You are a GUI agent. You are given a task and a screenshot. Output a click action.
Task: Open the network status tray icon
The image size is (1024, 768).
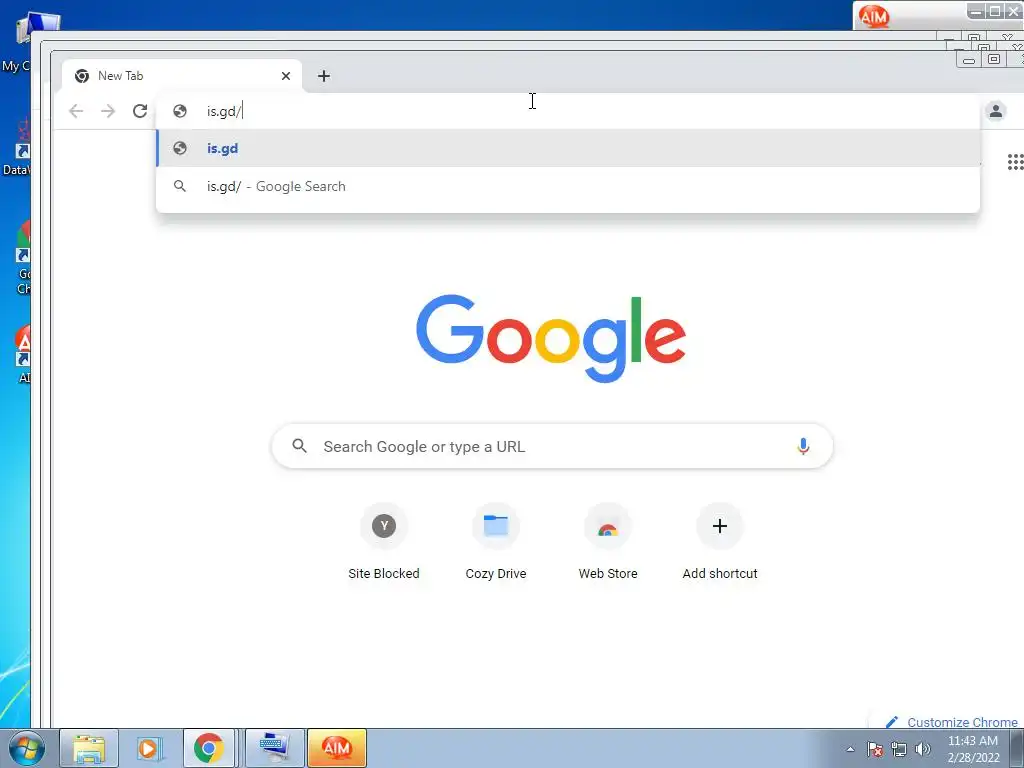point(899,749)
